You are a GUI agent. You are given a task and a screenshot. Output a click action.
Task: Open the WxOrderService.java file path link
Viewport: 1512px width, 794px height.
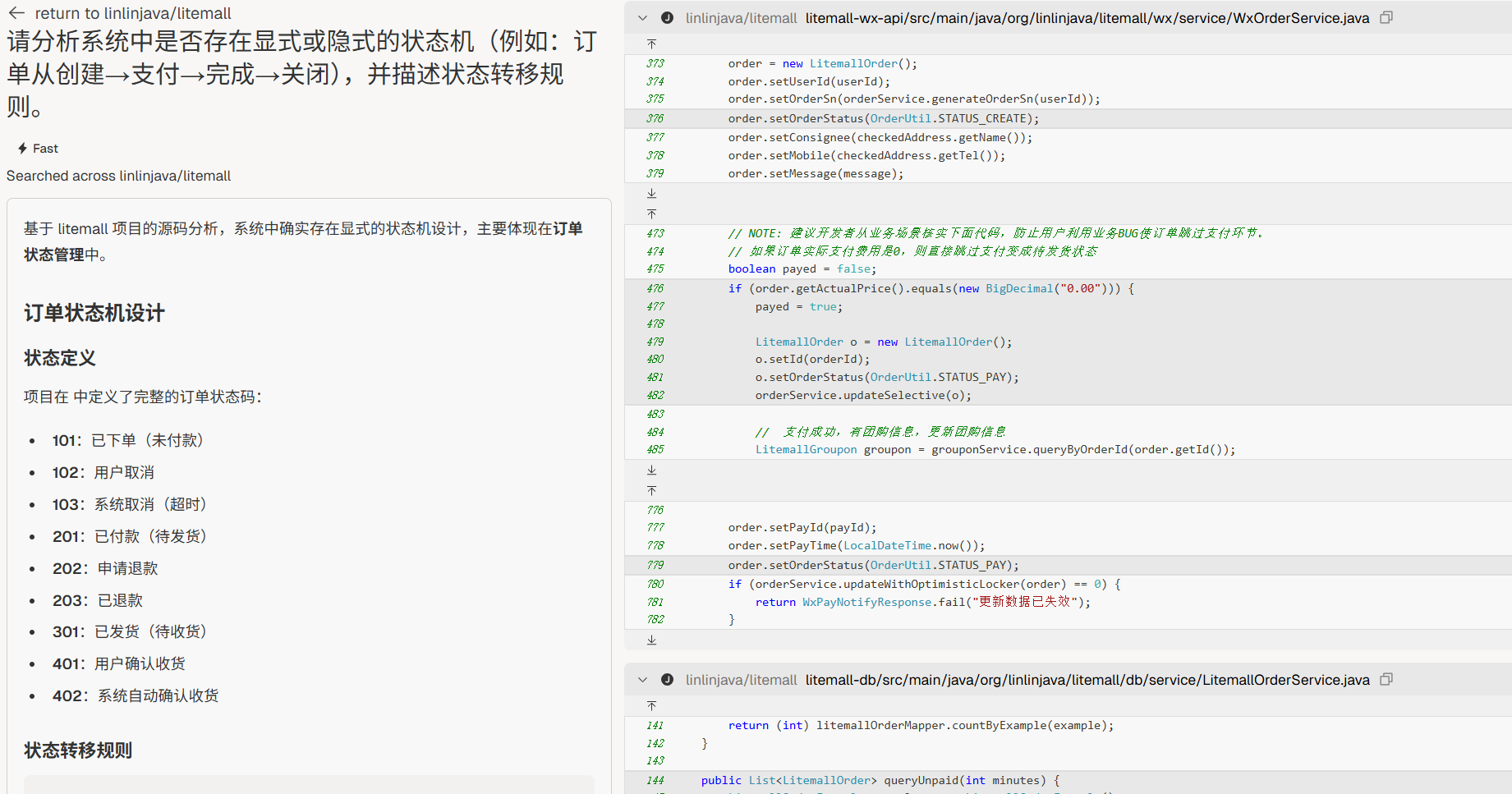coord(1087,18)
